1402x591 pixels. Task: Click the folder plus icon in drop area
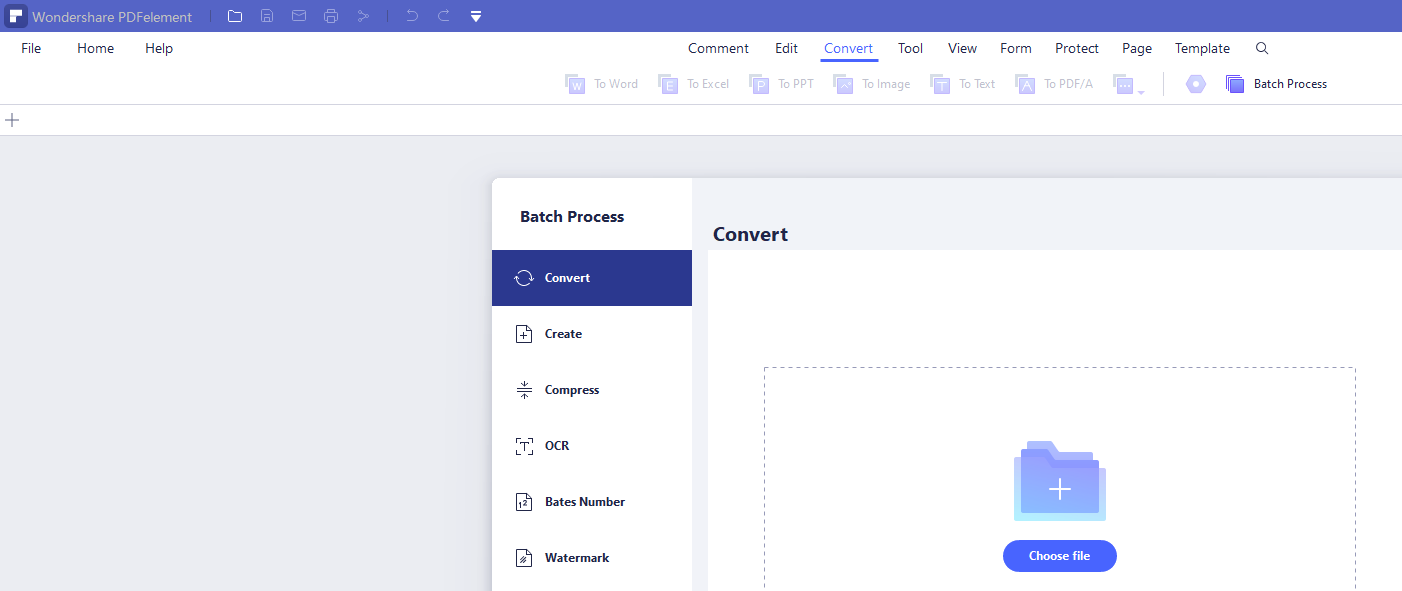(1060, 481)
